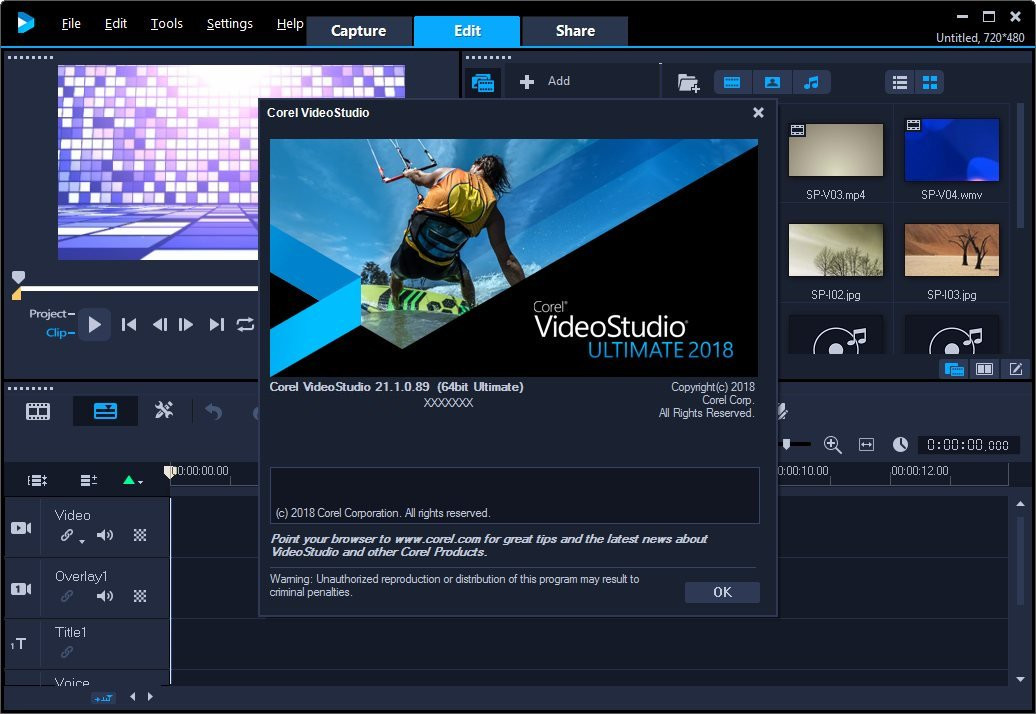Open the Track Manager icon
The image size is (1036, 714).
(x=89, y=480)
